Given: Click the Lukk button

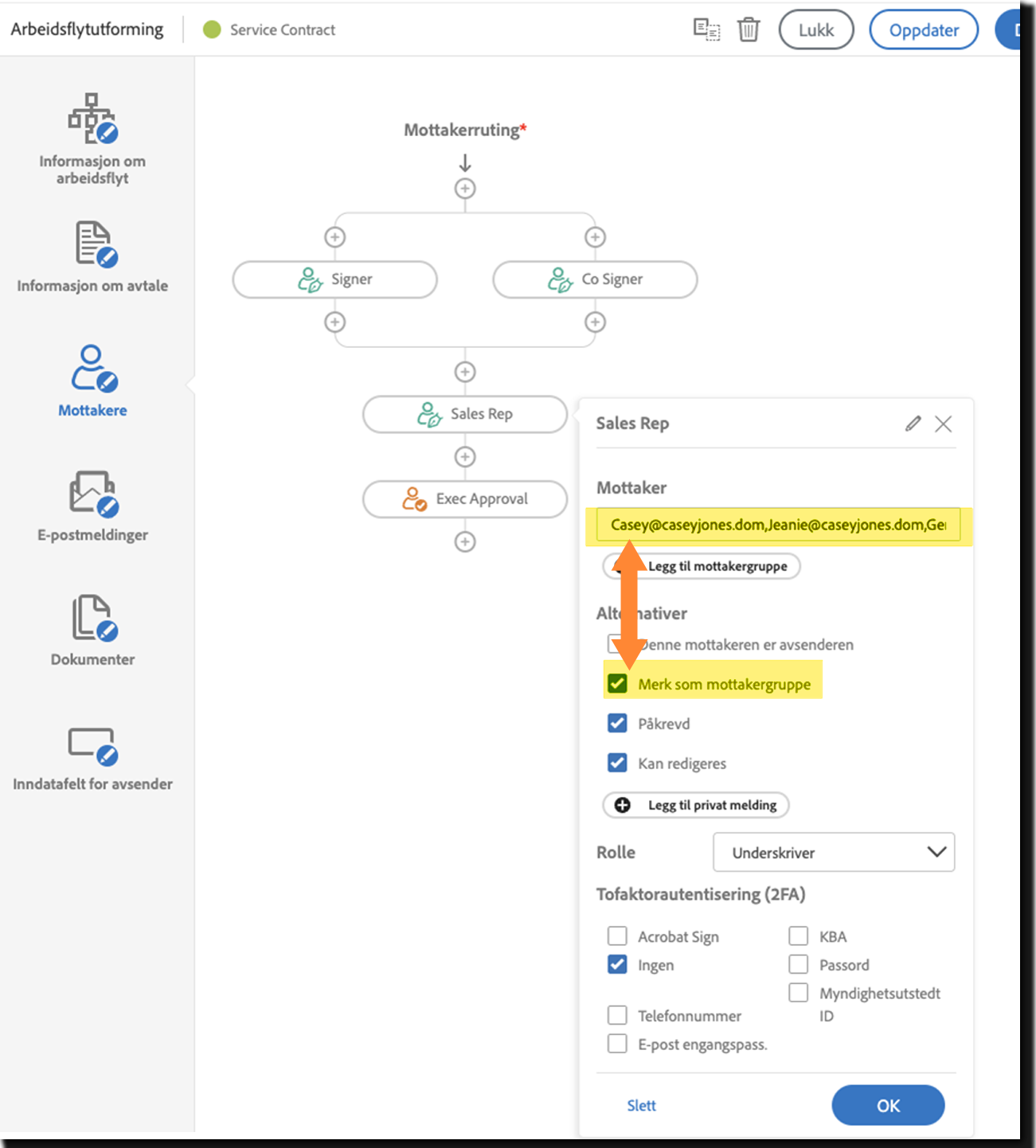Looking at the screenshot, I should 816,29.
